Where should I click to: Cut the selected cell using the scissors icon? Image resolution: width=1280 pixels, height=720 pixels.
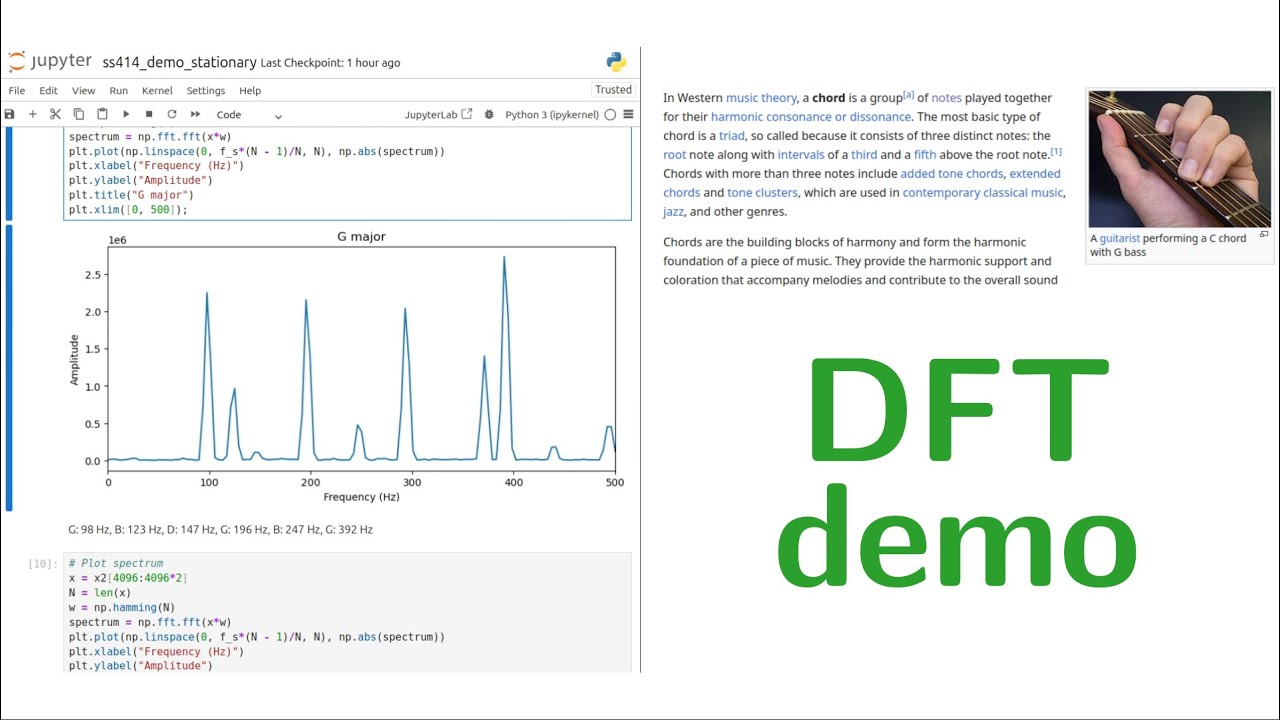(x=56, y=115)
